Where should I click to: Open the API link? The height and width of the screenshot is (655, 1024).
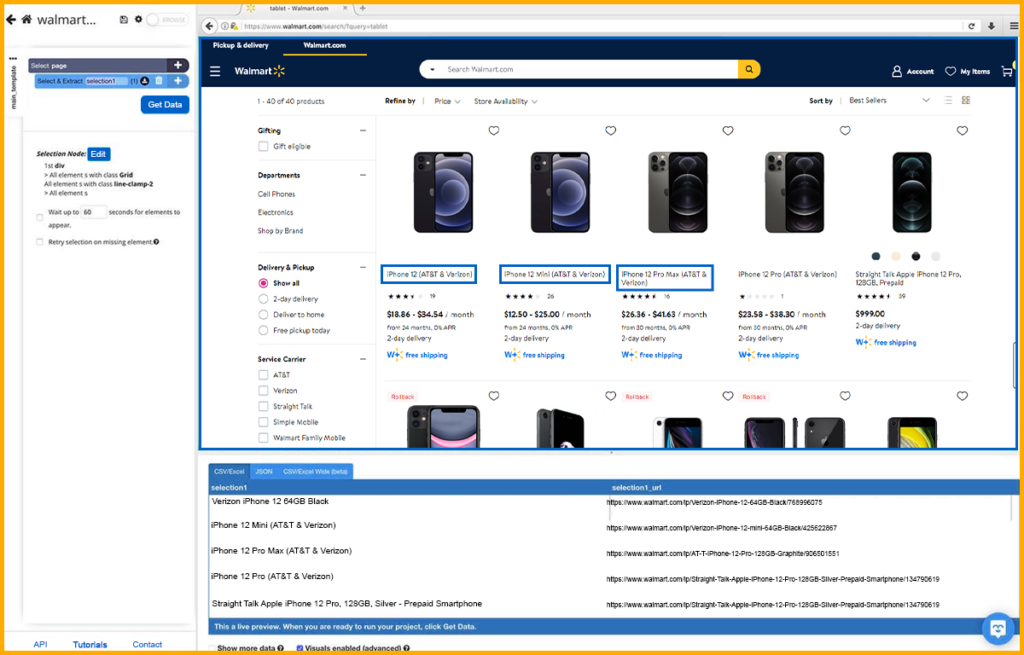pyautogui.click(x=40, y=645)
